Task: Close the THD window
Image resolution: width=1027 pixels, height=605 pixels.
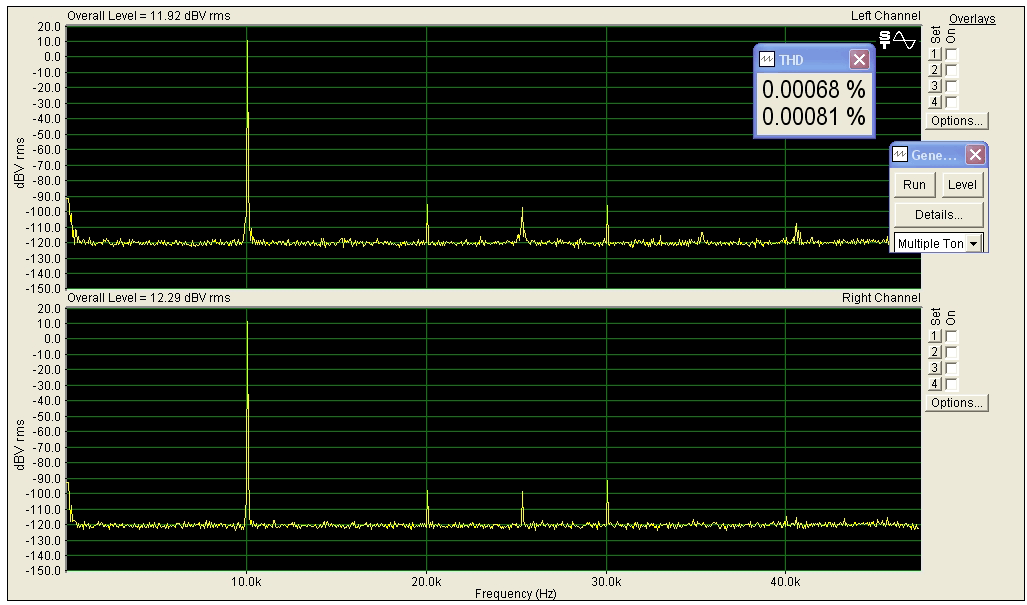Action: [859, 60]
